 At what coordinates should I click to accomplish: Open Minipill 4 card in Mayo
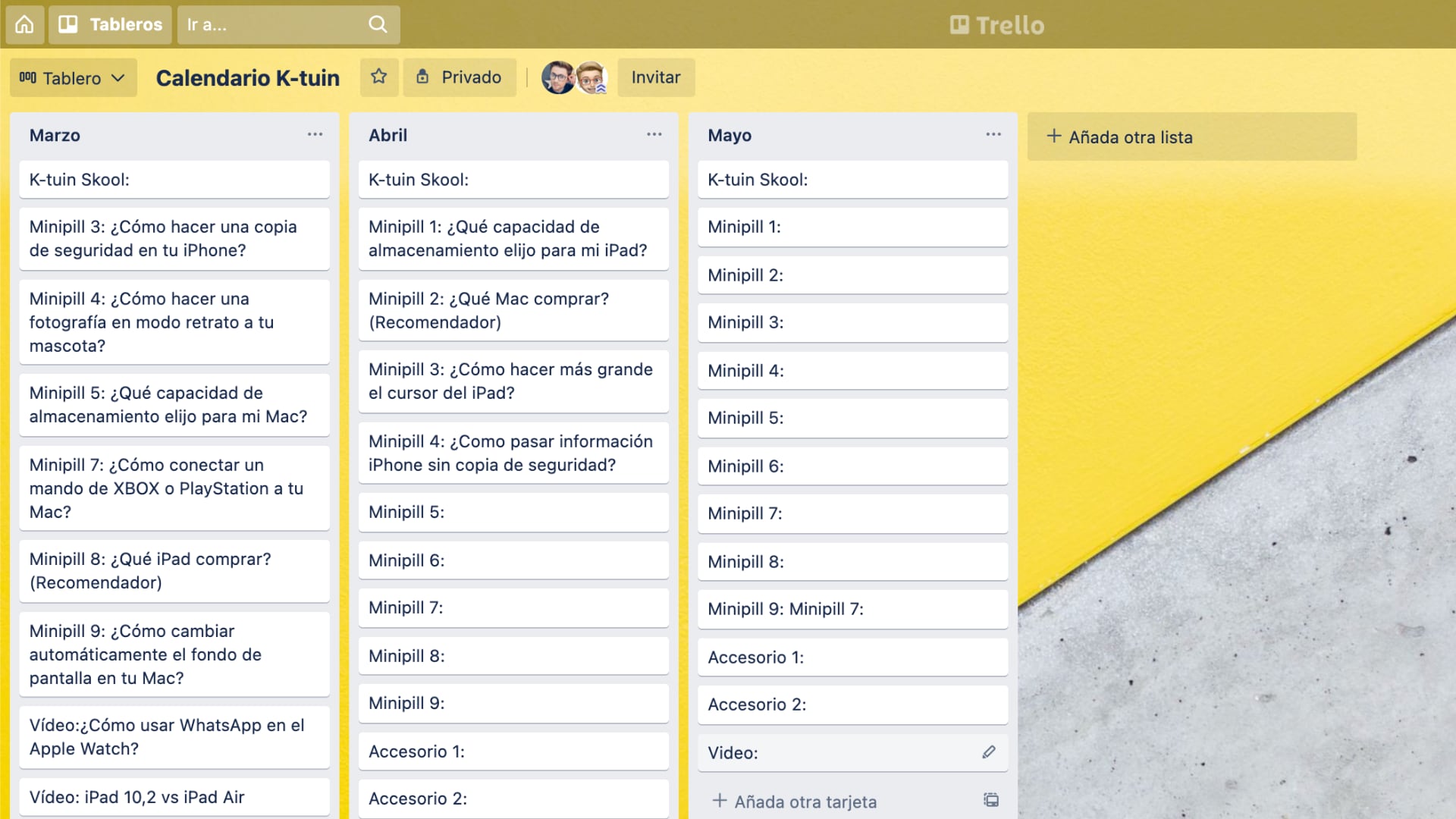tap(852, 370)
